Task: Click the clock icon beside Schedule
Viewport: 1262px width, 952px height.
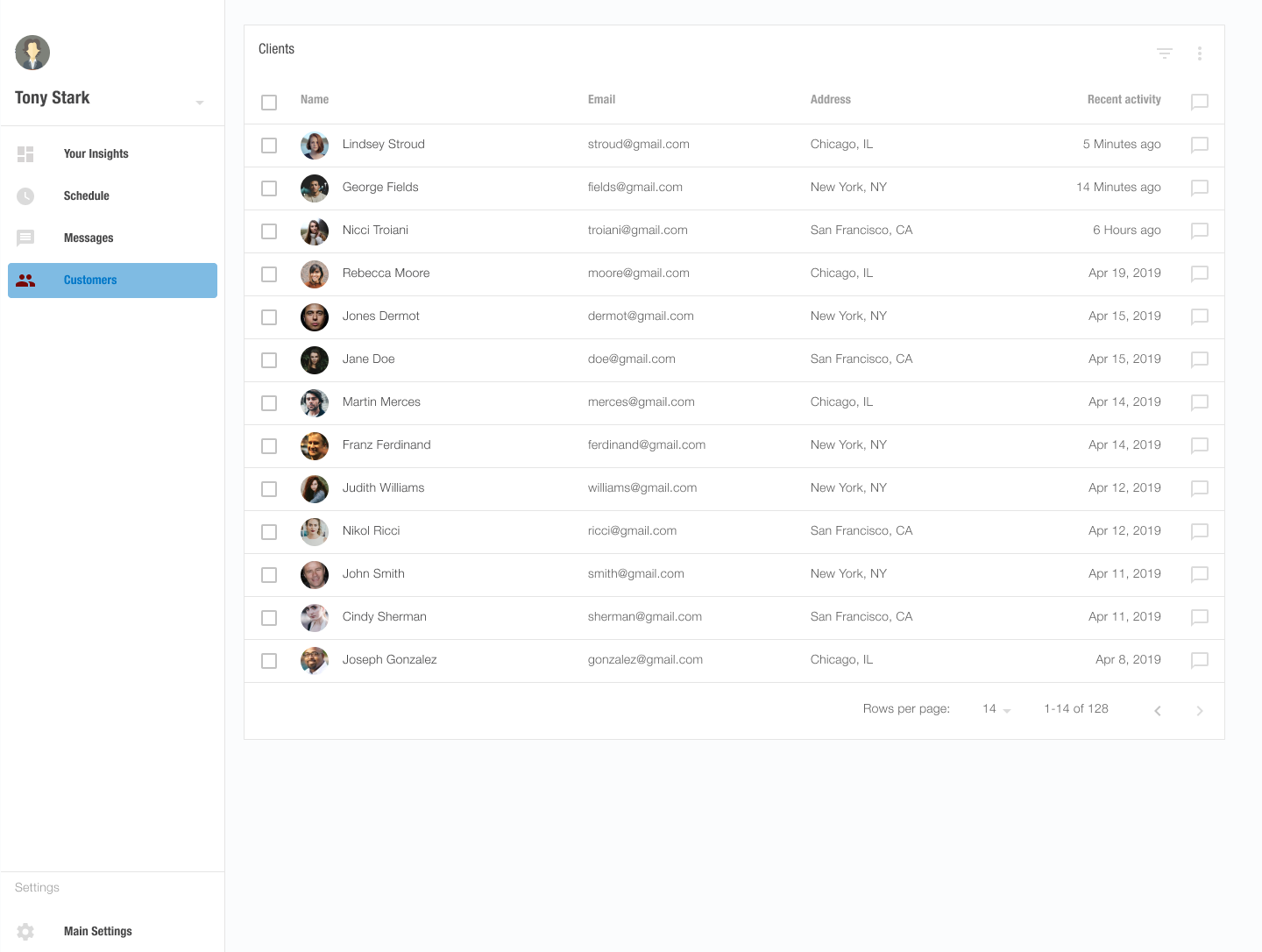Action: pos(25,196)
